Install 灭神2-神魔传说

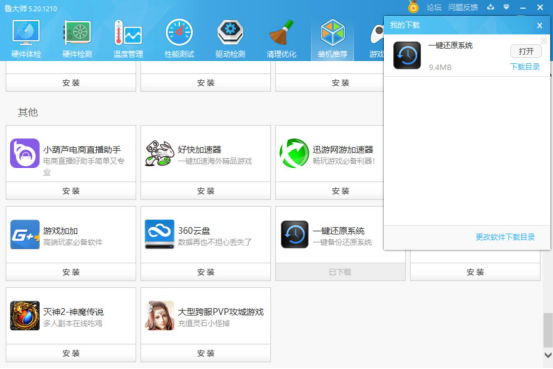coord(71,353)
